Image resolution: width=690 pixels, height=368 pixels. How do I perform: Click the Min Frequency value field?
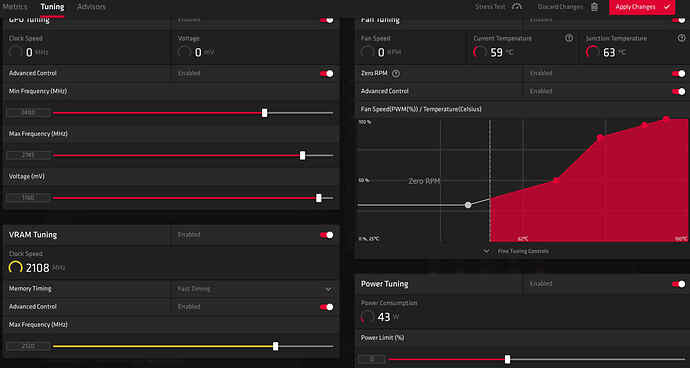[x=29, y=113]
